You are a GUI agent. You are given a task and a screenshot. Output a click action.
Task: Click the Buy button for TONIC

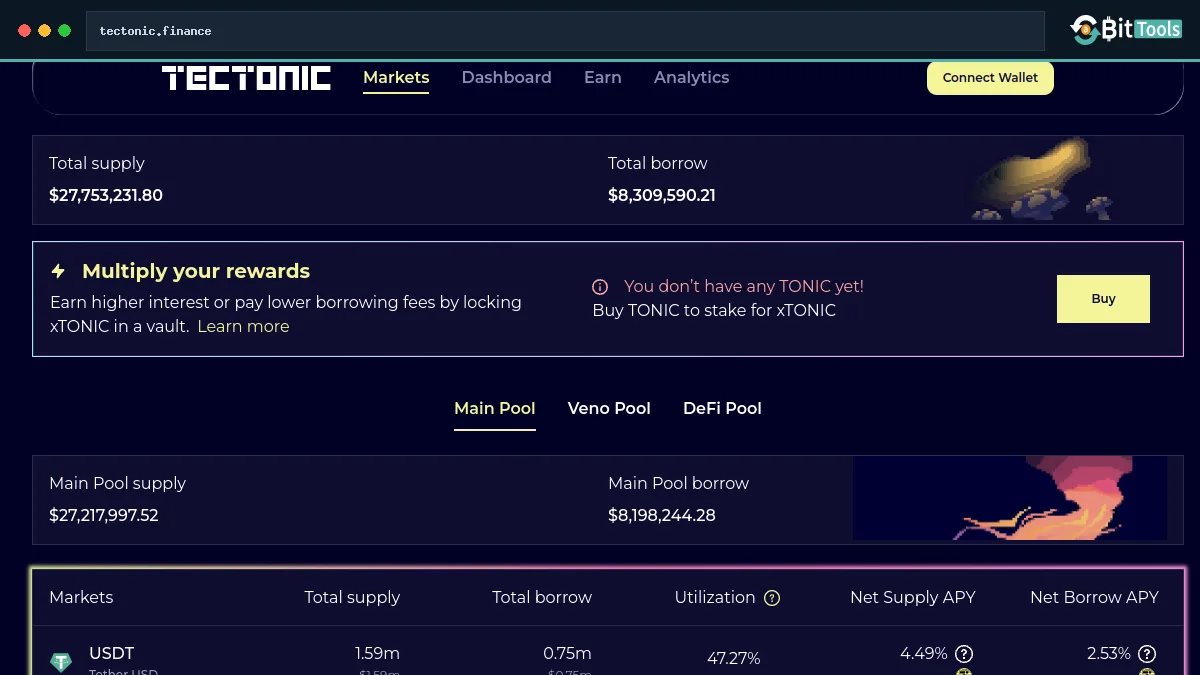(1103, 299)
